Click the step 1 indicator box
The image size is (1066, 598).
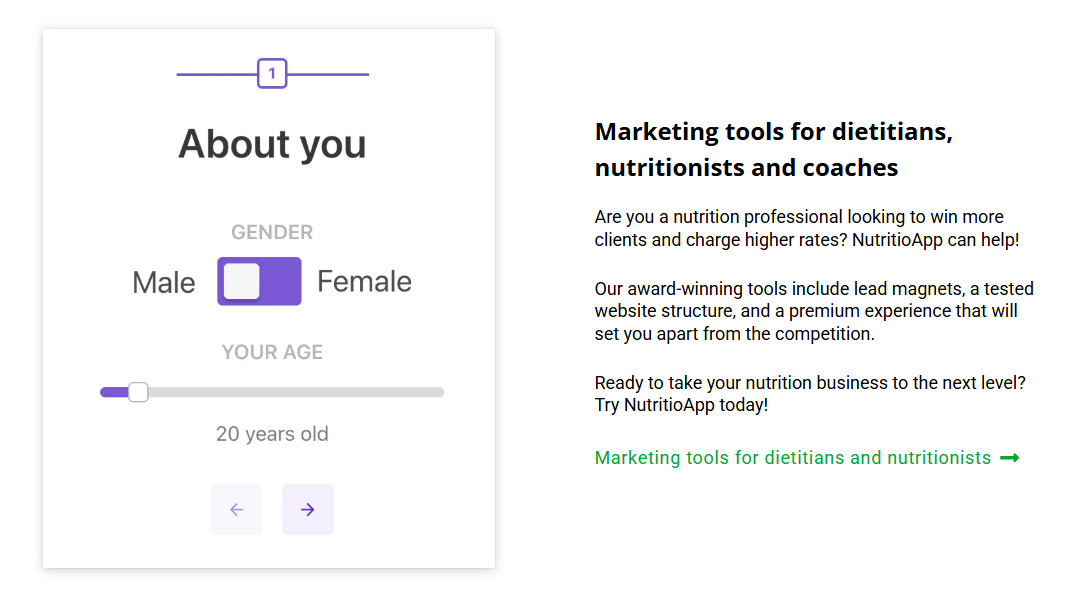[x=272, y=74]
